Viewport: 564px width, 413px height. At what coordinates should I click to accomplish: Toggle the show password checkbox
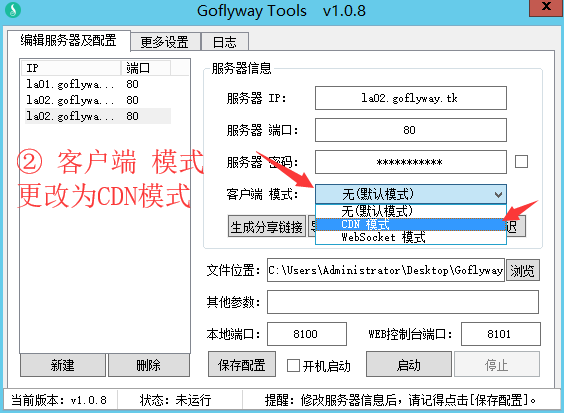[x=521, y=162]
